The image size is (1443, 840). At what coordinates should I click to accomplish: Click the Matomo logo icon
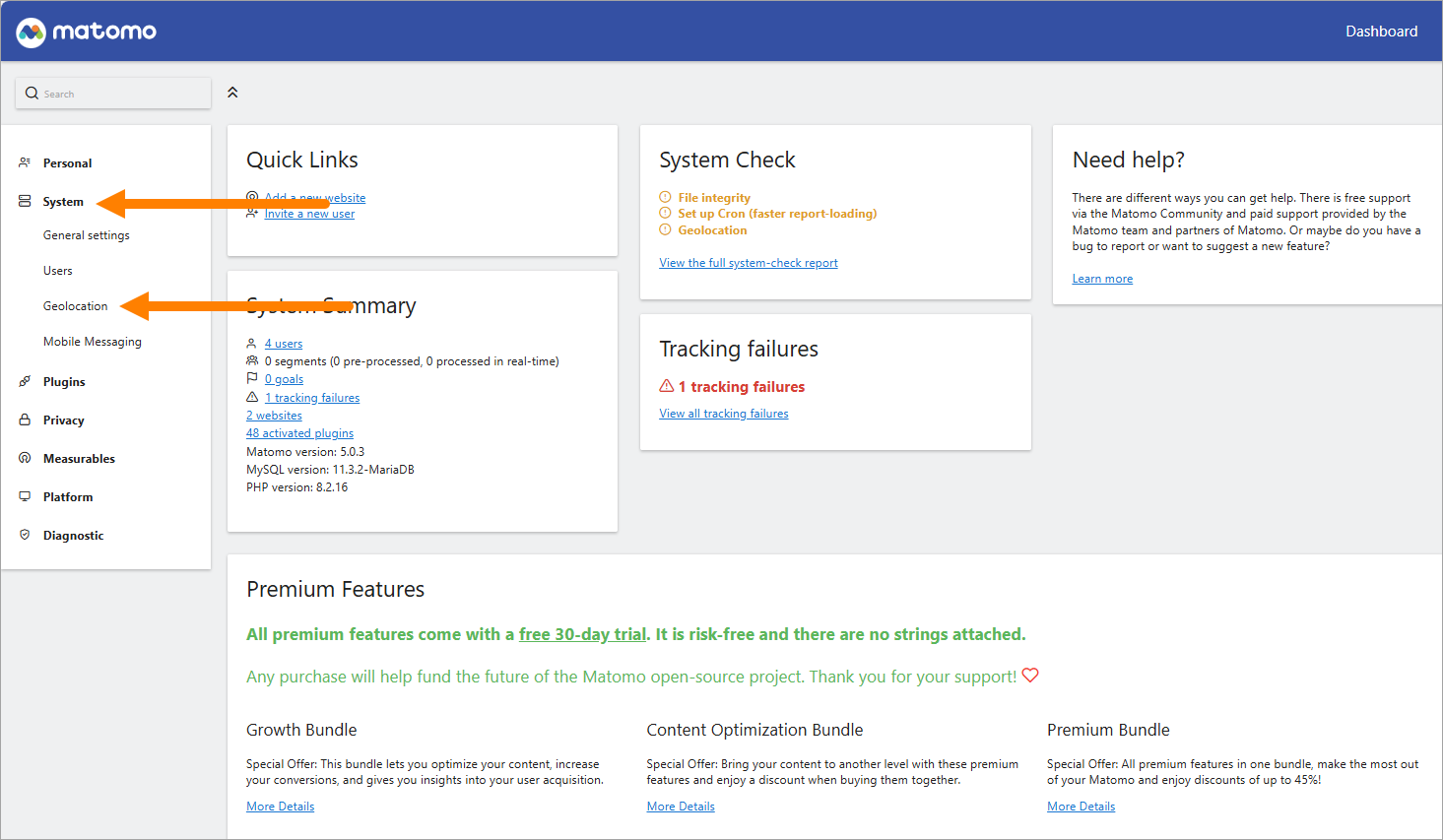[32, 32]
